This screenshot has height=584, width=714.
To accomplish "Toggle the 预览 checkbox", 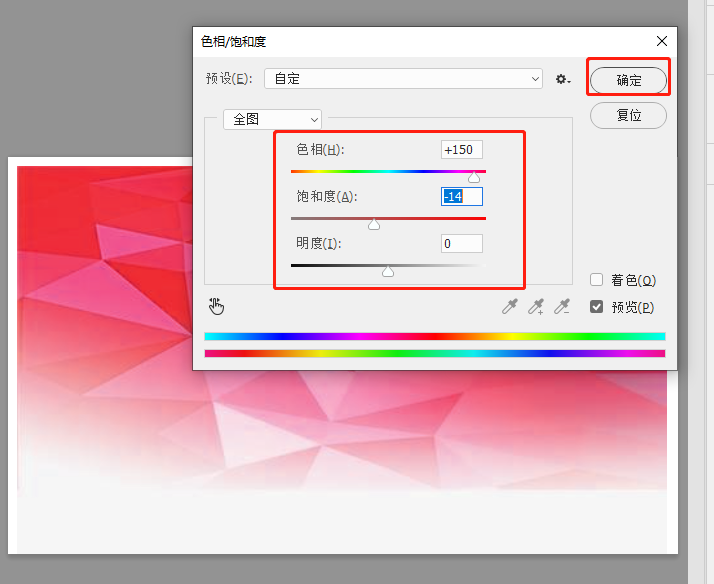I will (597, 307).
